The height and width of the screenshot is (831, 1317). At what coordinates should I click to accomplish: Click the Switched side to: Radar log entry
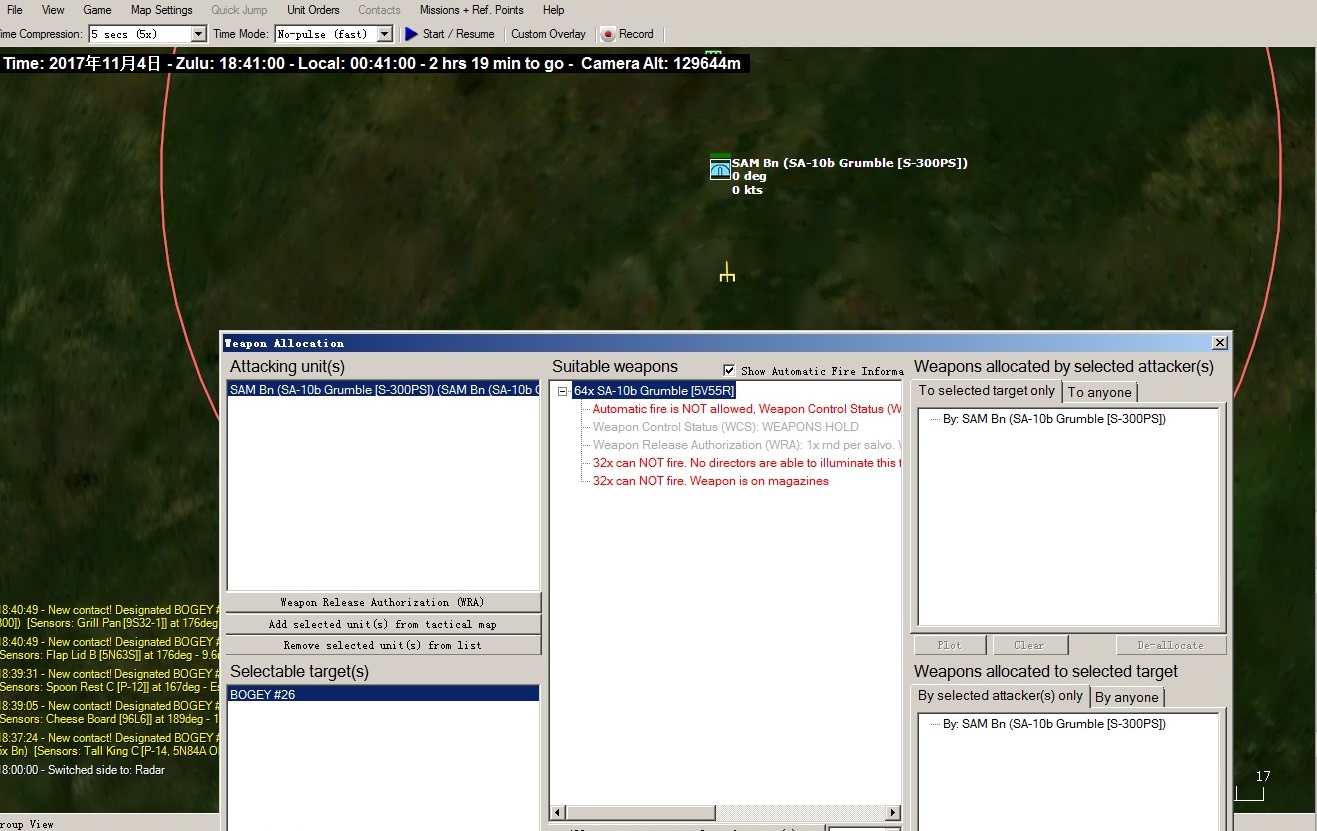[x=83, y=770]
